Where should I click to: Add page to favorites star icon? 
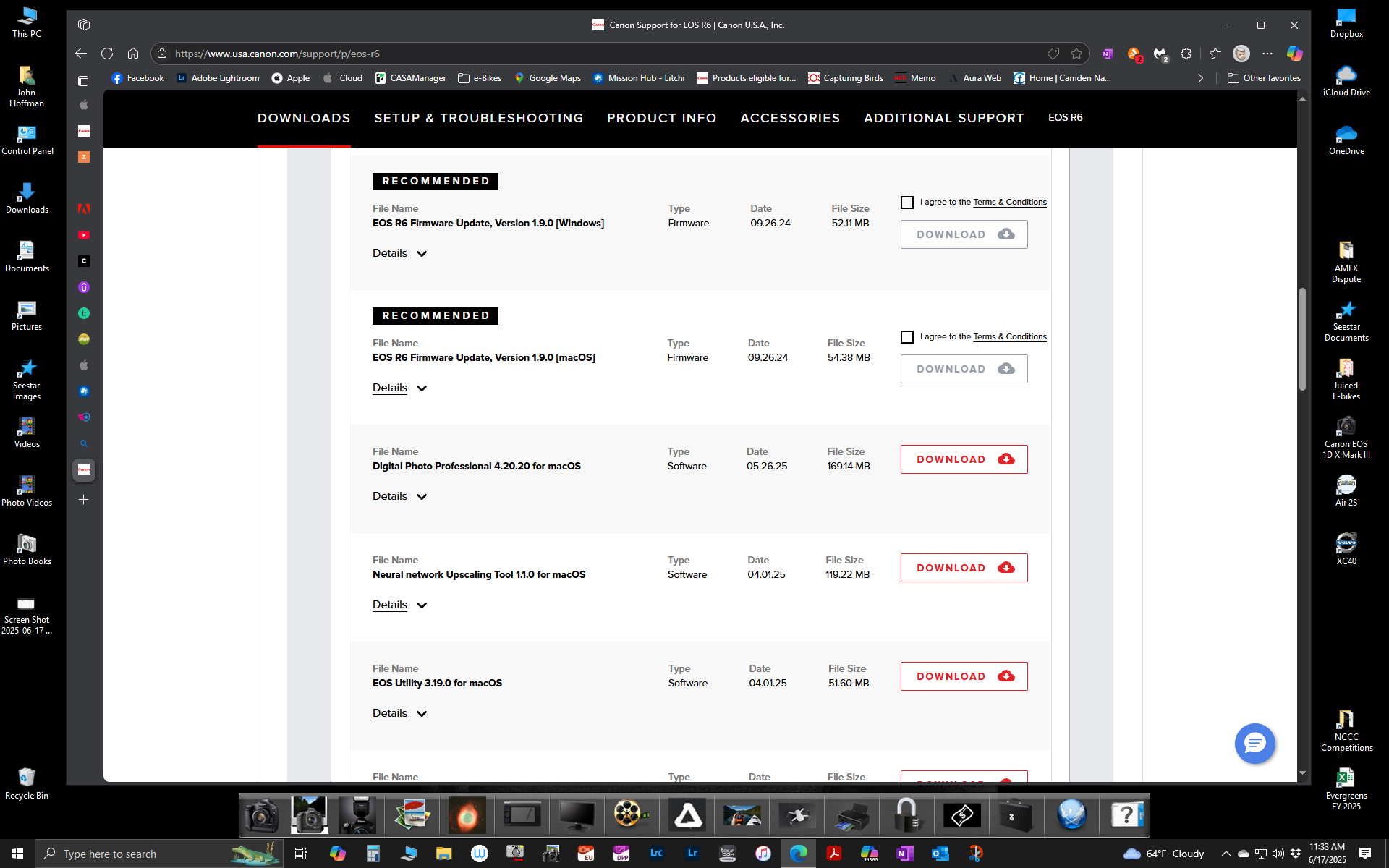coord(1076,54)
